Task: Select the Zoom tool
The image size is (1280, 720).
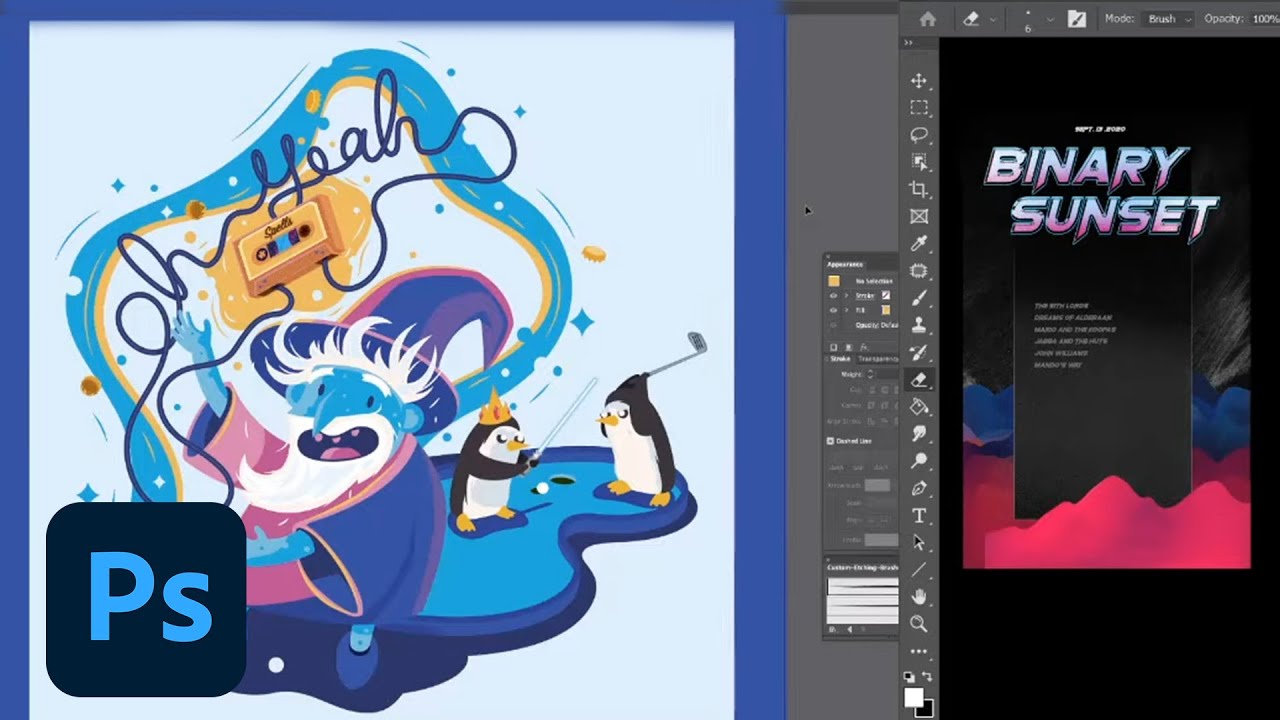Action: click(x=919, y=623)
